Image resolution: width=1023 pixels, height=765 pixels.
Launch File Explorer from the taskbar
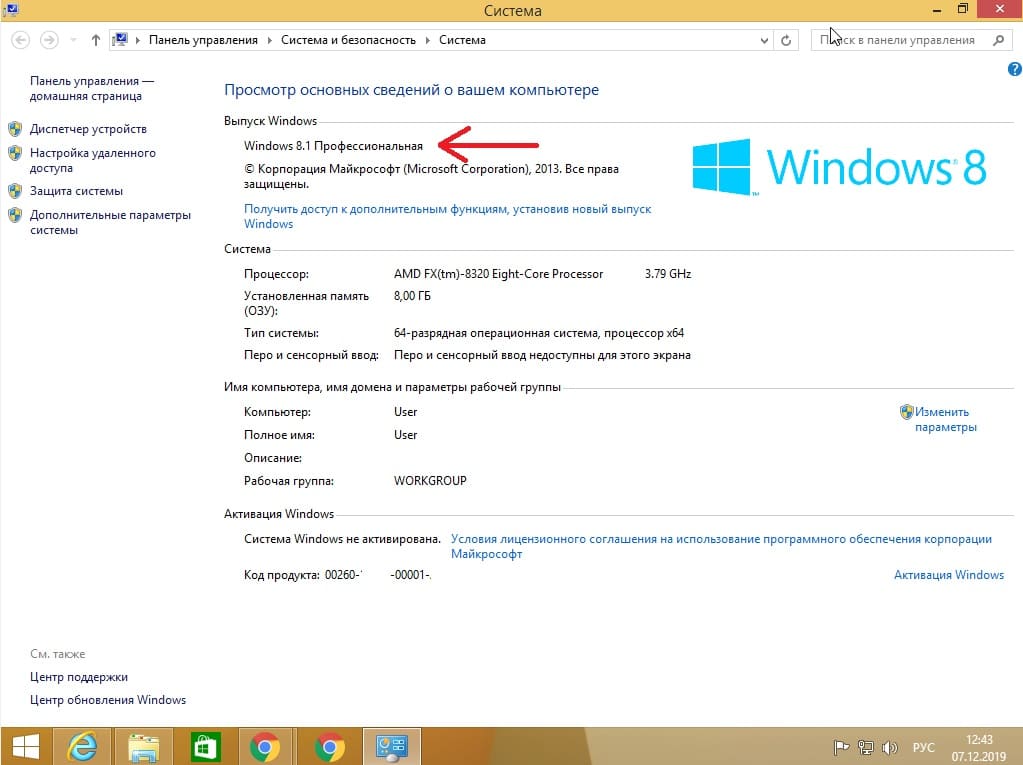click(143, 746)
